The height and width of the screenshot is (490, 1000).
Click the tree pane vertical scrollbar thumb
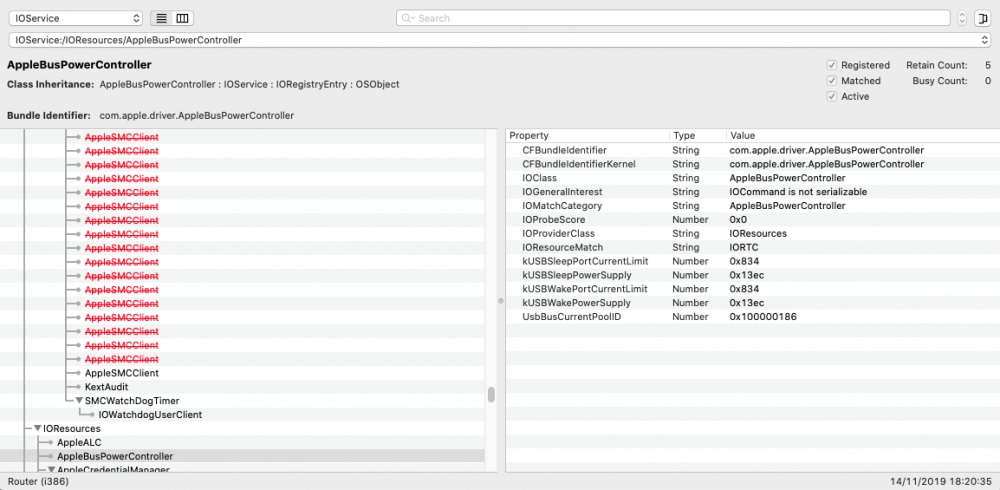pos(492,394)
